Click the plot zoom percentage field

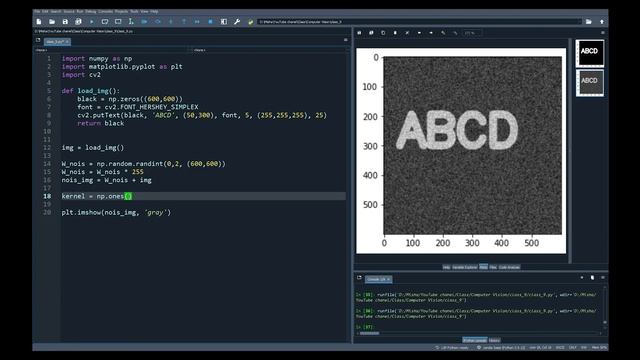click(x=472, y=33)
